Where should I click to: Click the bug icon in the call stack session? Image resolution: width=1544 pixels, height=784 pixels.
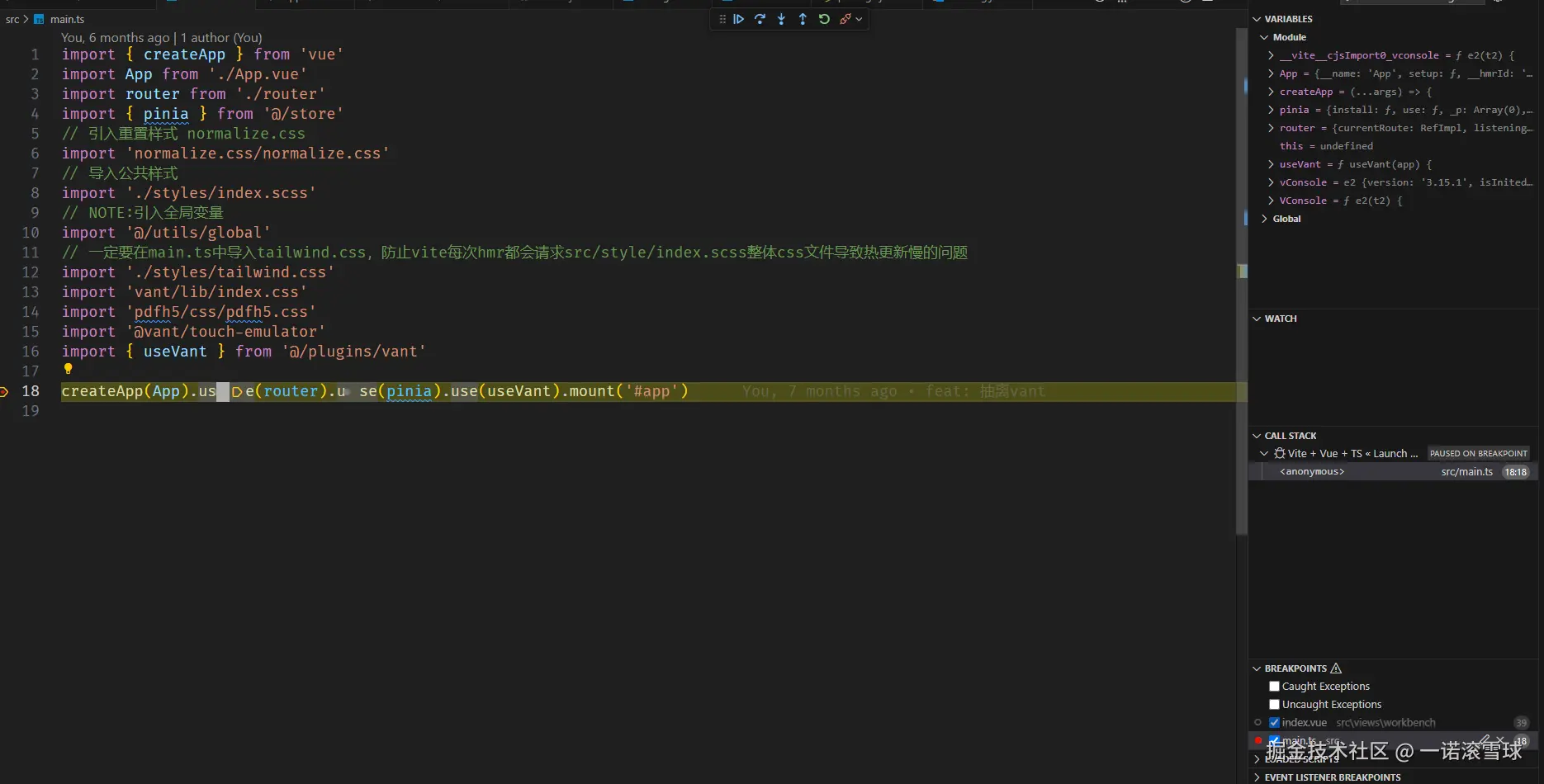[x=1279, y=453]
